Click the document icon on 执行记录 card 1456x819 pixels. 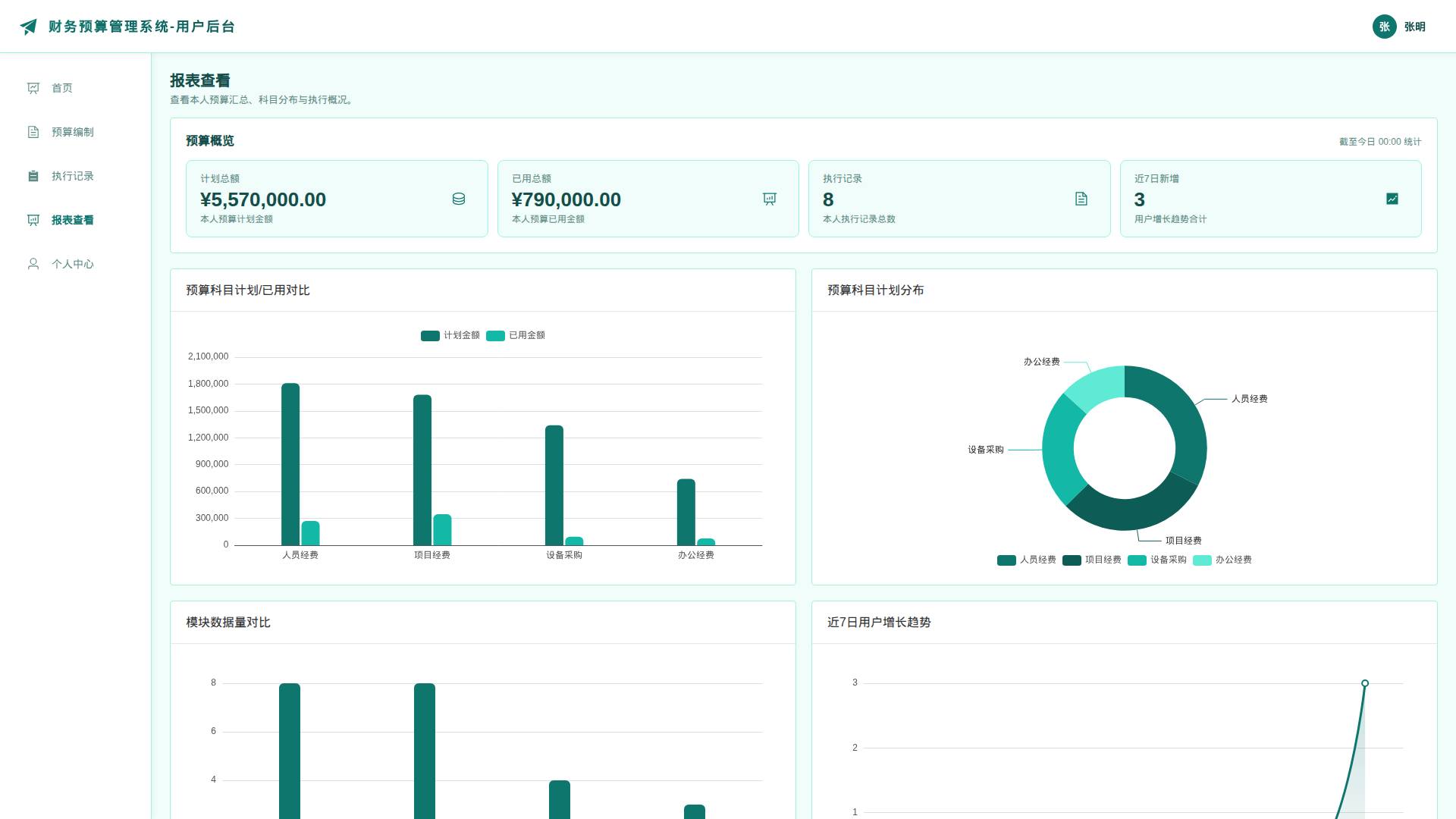pyautogui.click(x=1081, y=199)
